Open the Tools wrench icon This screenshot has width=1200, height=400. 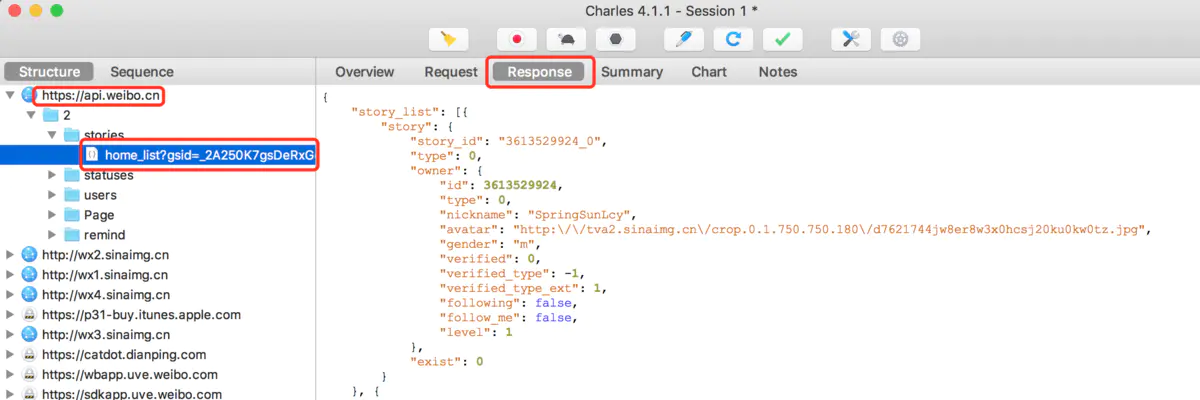point(851,39)
